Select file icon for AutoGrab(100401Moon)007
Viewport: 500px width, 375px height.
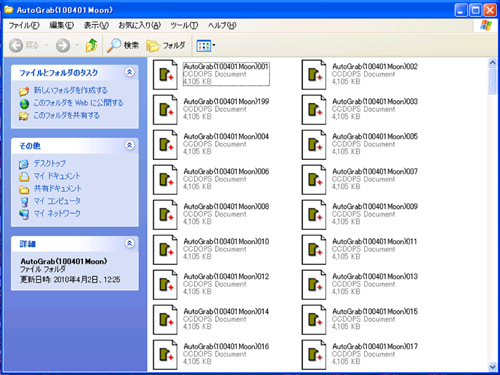[x=314, y=180]
